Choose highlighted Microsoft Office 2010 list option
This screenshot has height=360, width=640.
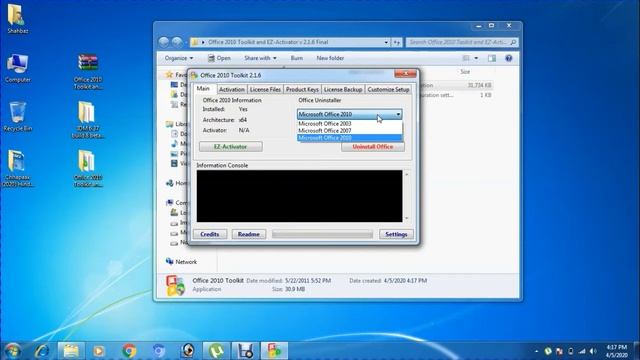(x=349, y=138)
